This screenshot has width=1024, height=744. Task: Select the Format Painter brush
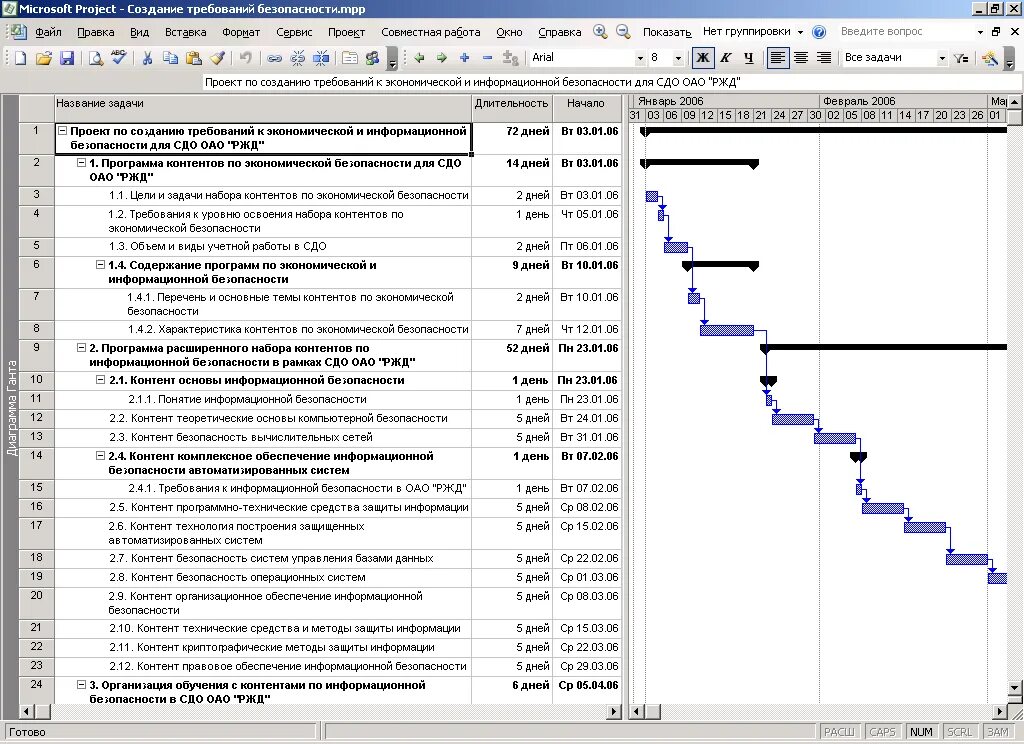[217, 58]
